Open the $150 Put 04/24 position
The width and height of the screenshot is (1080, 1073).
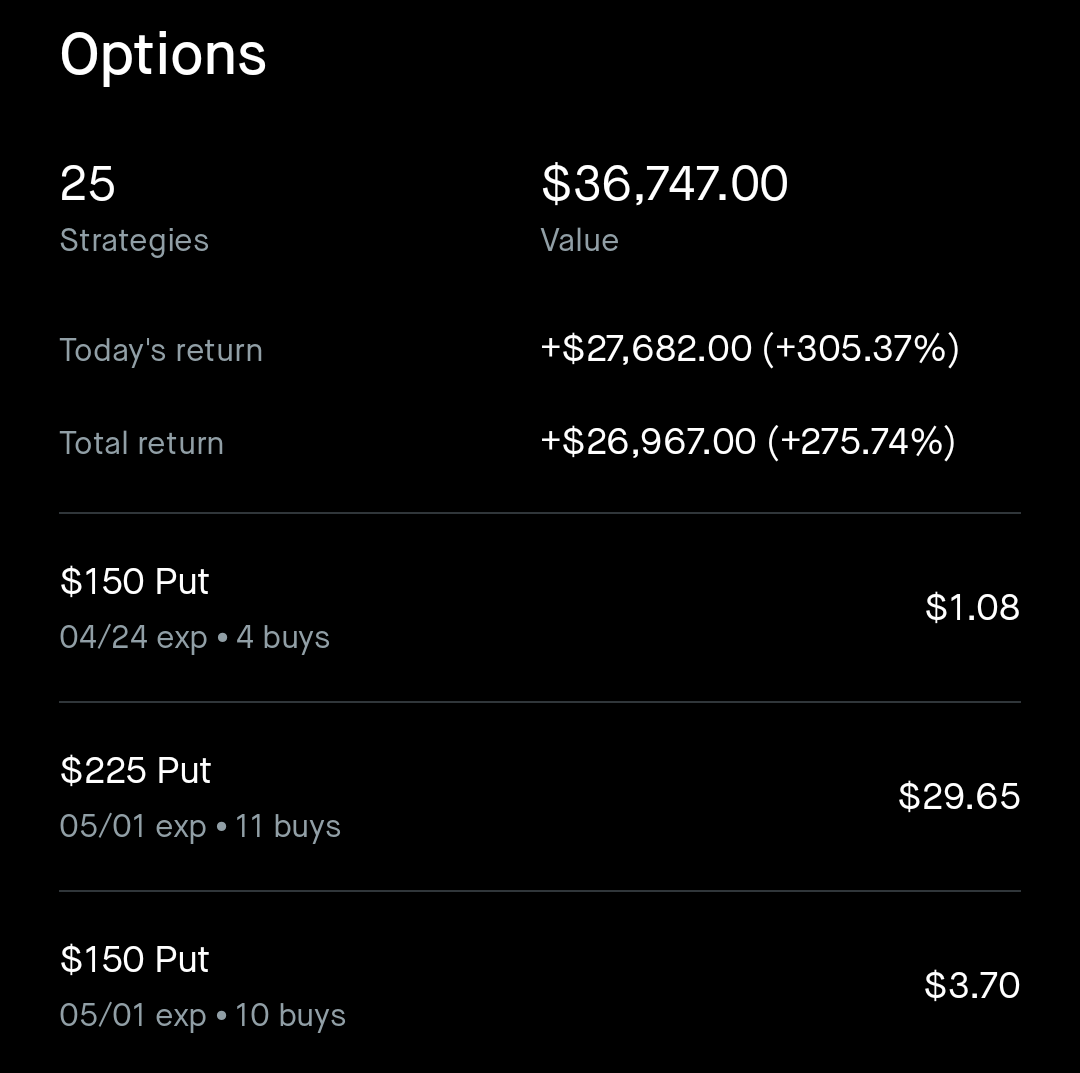[540, 608]
